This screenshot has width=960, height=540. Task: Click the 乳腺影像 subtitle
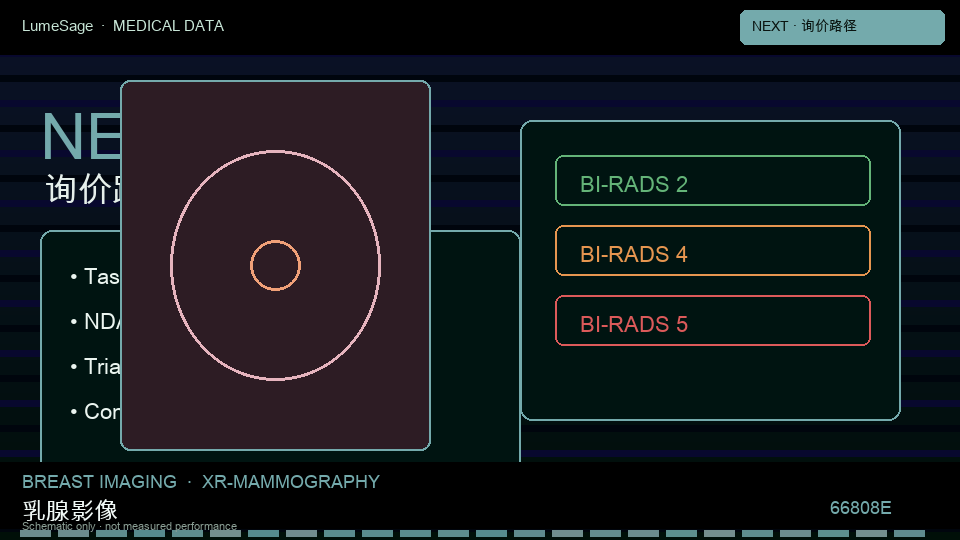point(70,510)
